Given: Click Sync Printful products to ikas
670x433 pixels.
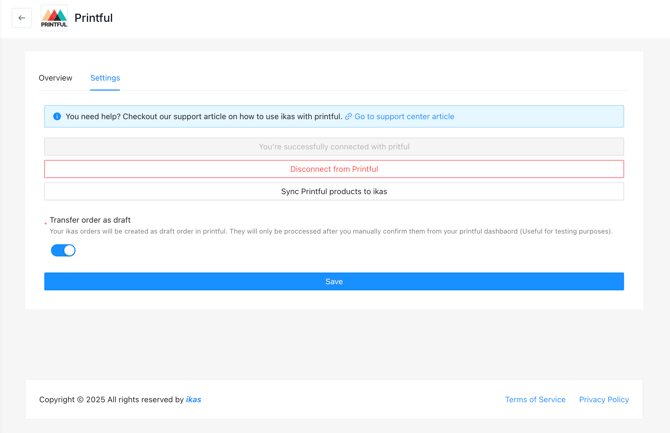Looking at the screenshot, I should [x=334, y=191].
